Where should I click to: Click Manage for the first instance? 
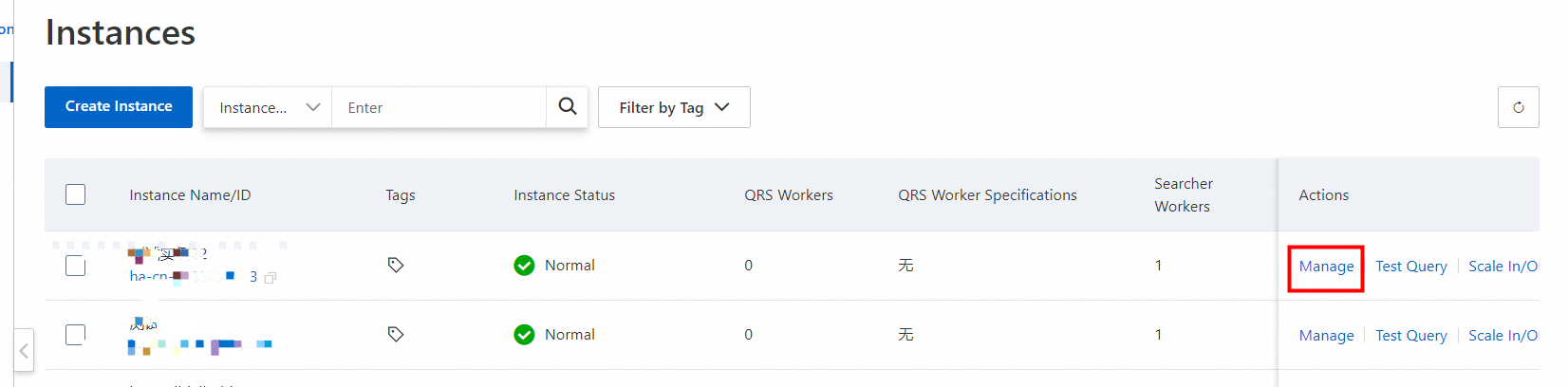point(1326,267)
